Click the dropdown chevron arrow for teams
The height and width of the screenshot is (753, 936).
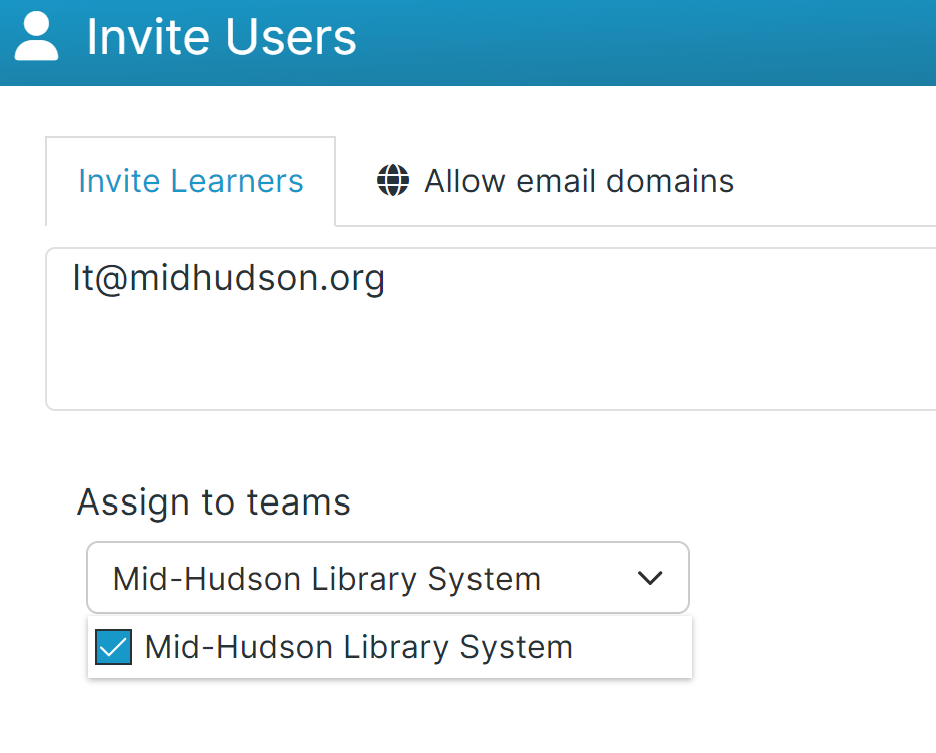click(650, 578)
